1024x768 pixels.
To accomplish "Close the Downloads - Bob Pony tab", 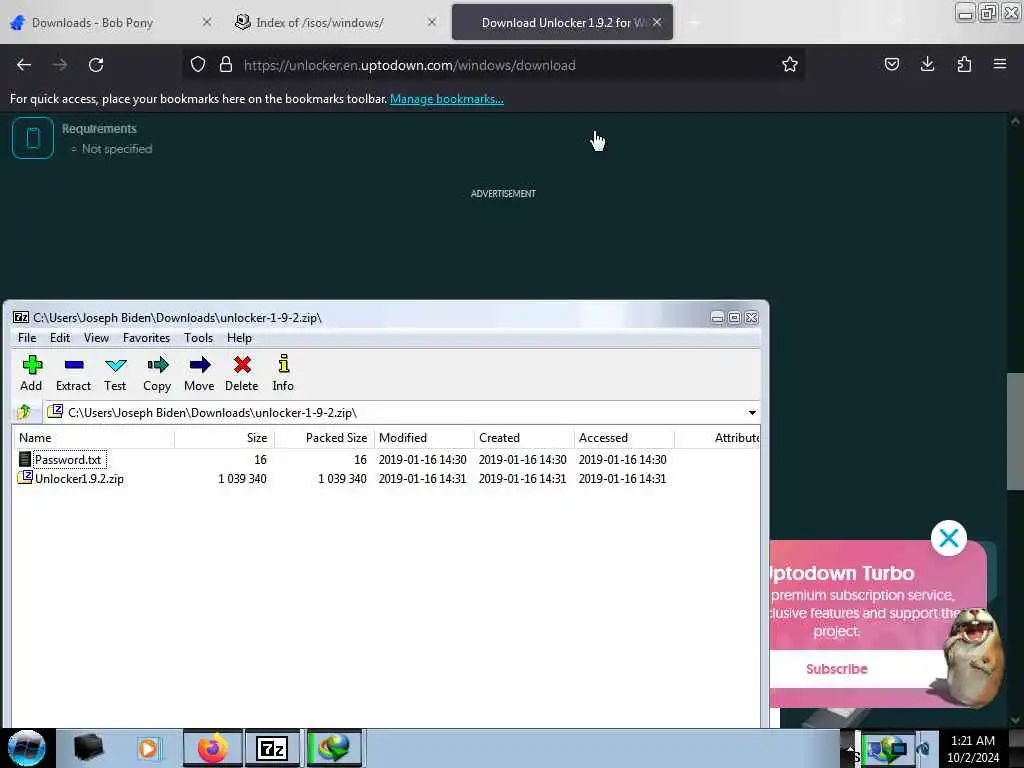I will [206, 22].
